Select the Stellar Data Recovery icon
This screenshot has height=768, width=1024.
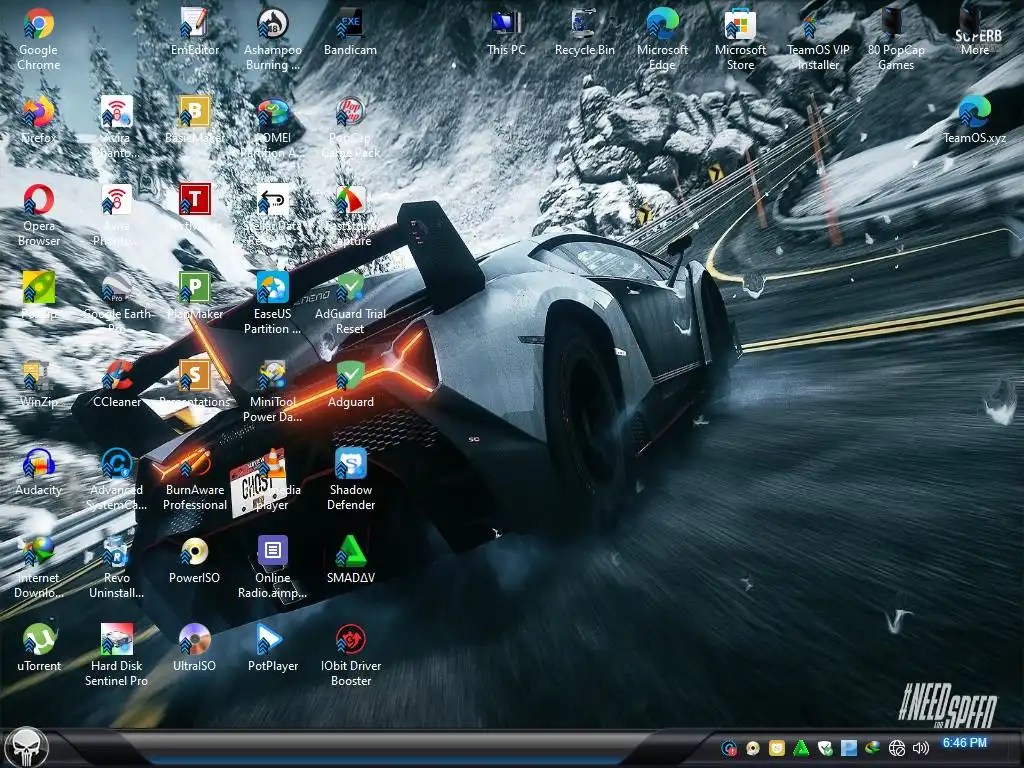273,200
